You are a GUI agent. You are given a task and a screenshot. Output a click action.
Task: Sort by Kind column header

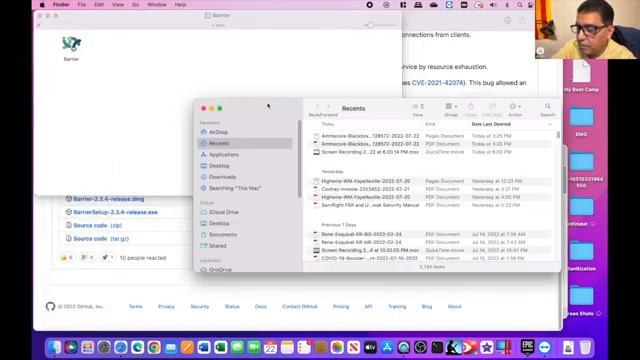[430, 124]
